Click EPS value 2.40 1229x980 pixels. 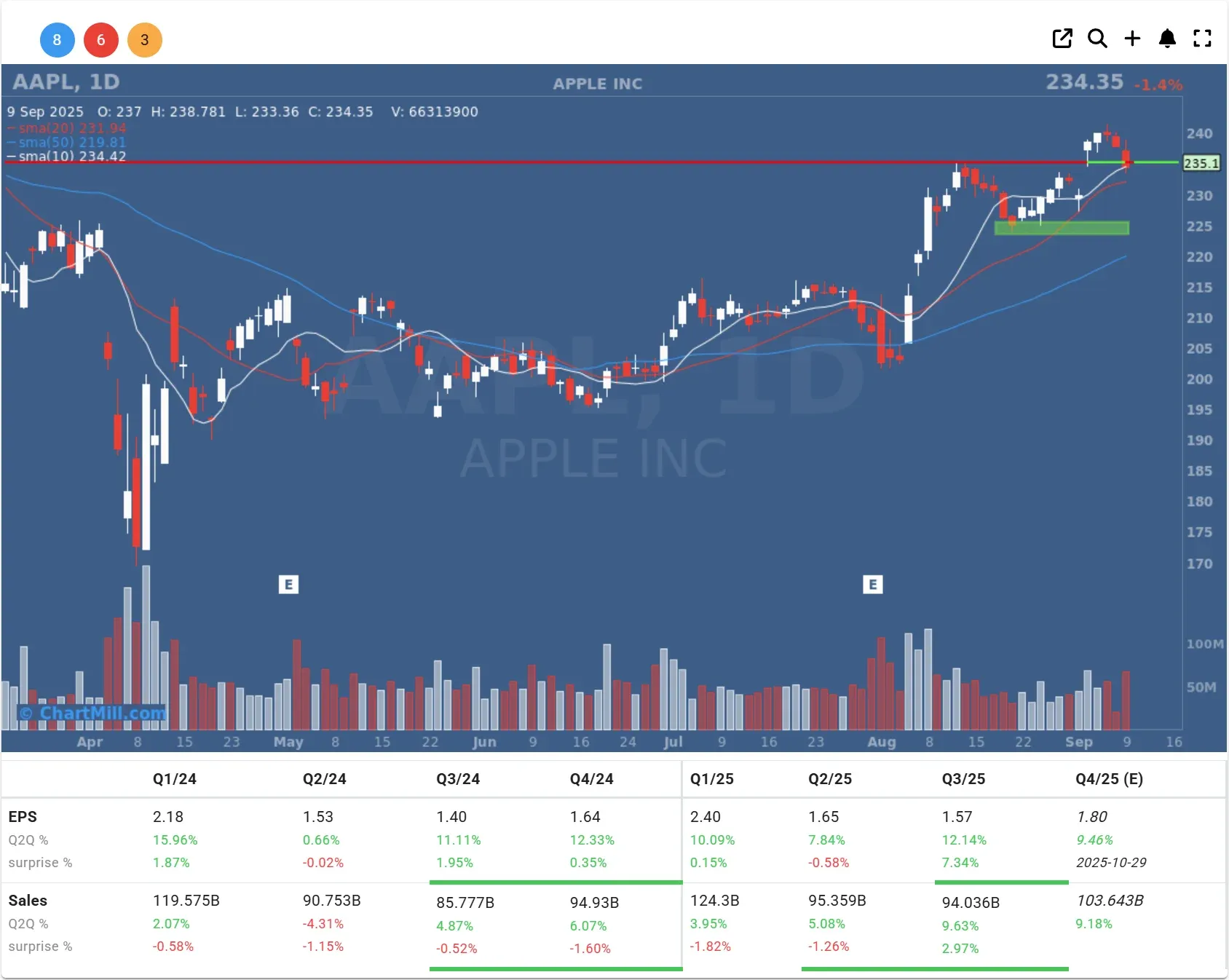[706, 817]
